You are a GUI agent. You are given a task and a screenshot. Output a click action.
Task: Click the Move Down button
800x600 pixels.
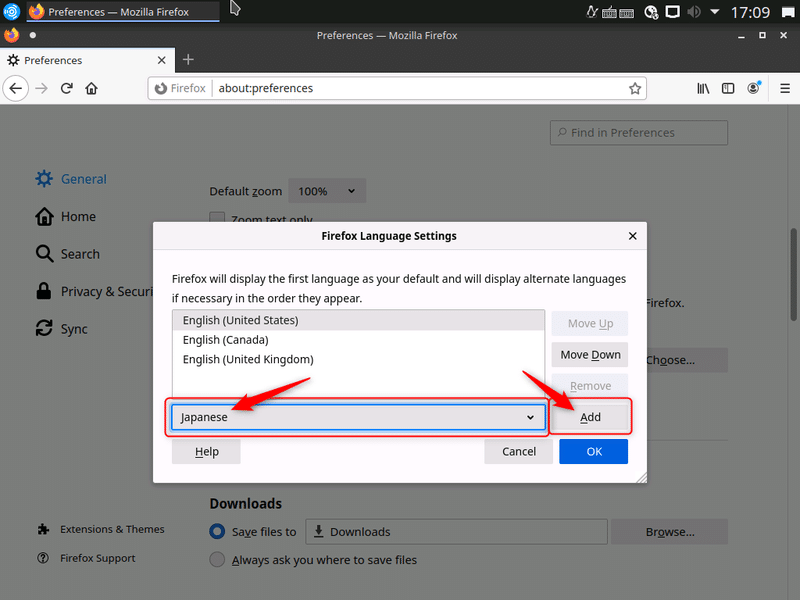[x=590, y=355]
